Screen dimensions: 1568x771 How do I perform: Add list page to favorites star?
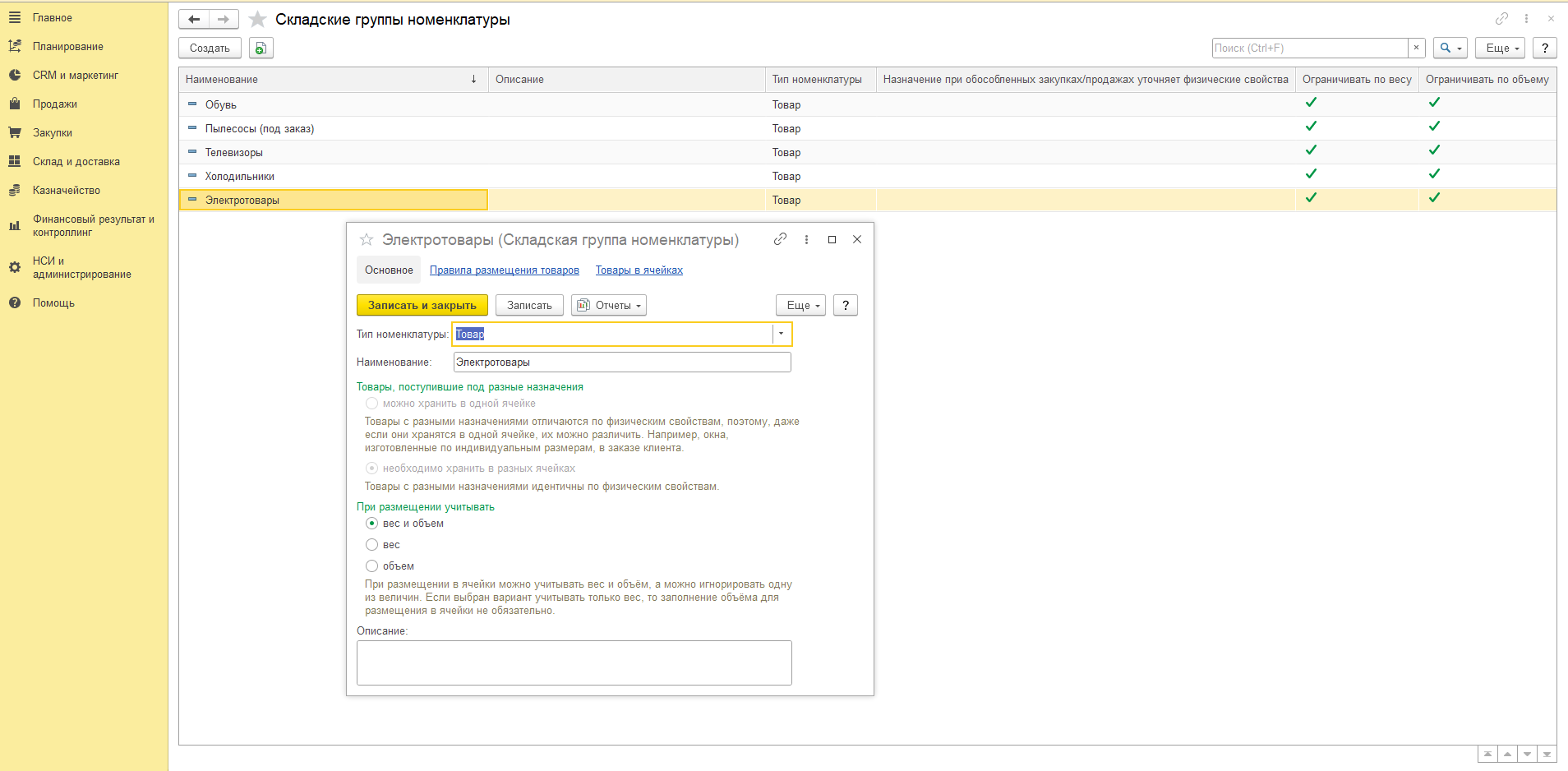[x=258, y=19]
